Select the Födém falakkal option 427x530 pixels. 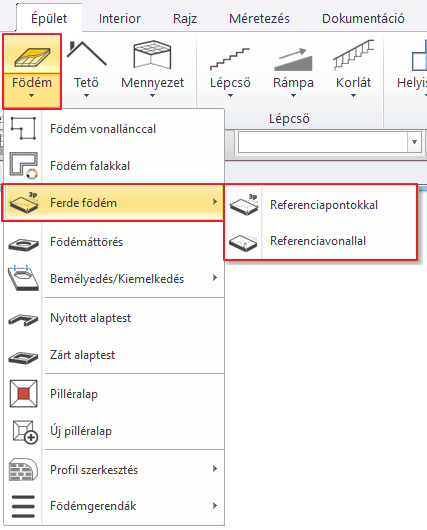pos(114,166)
